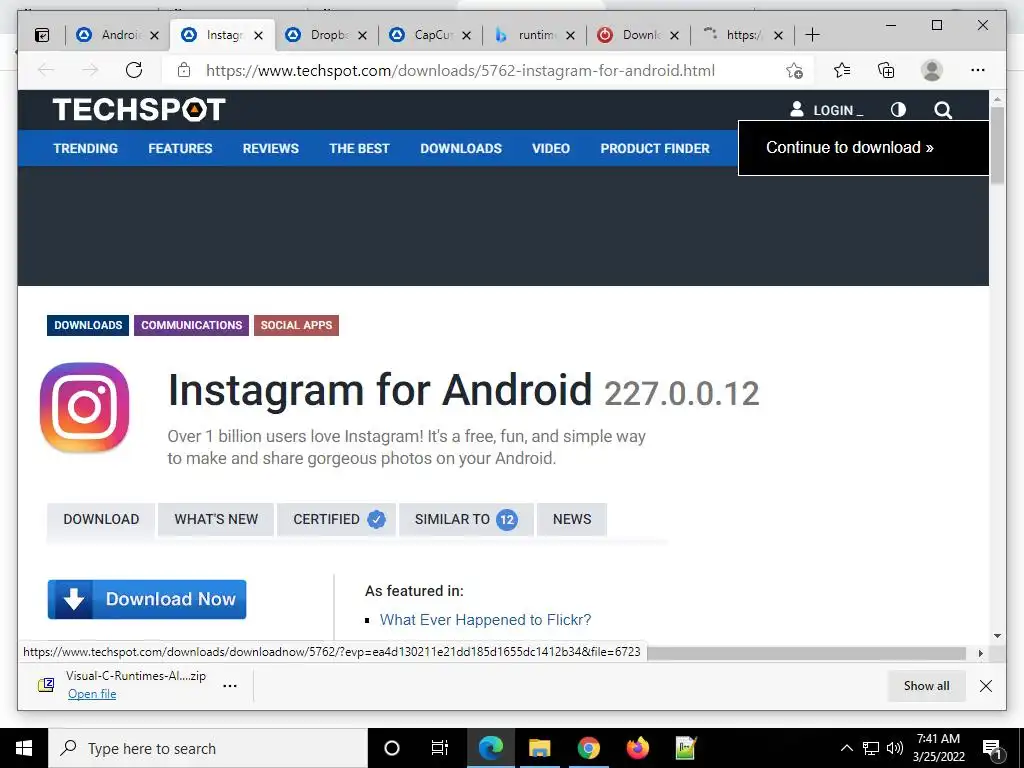
Task: Click Show all downloads button
Action: [x=926, y=686]
